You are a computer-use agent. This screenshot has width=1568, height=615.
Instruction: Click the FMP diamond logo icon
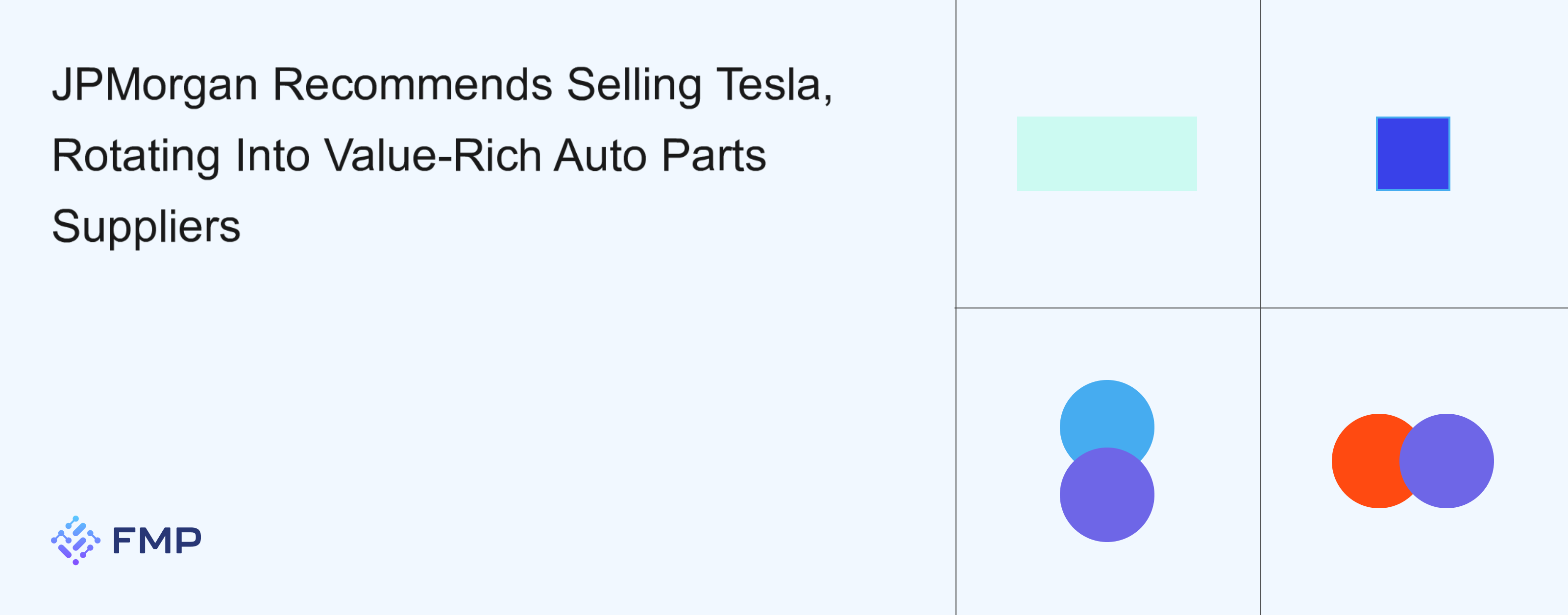tap(75, 540)
